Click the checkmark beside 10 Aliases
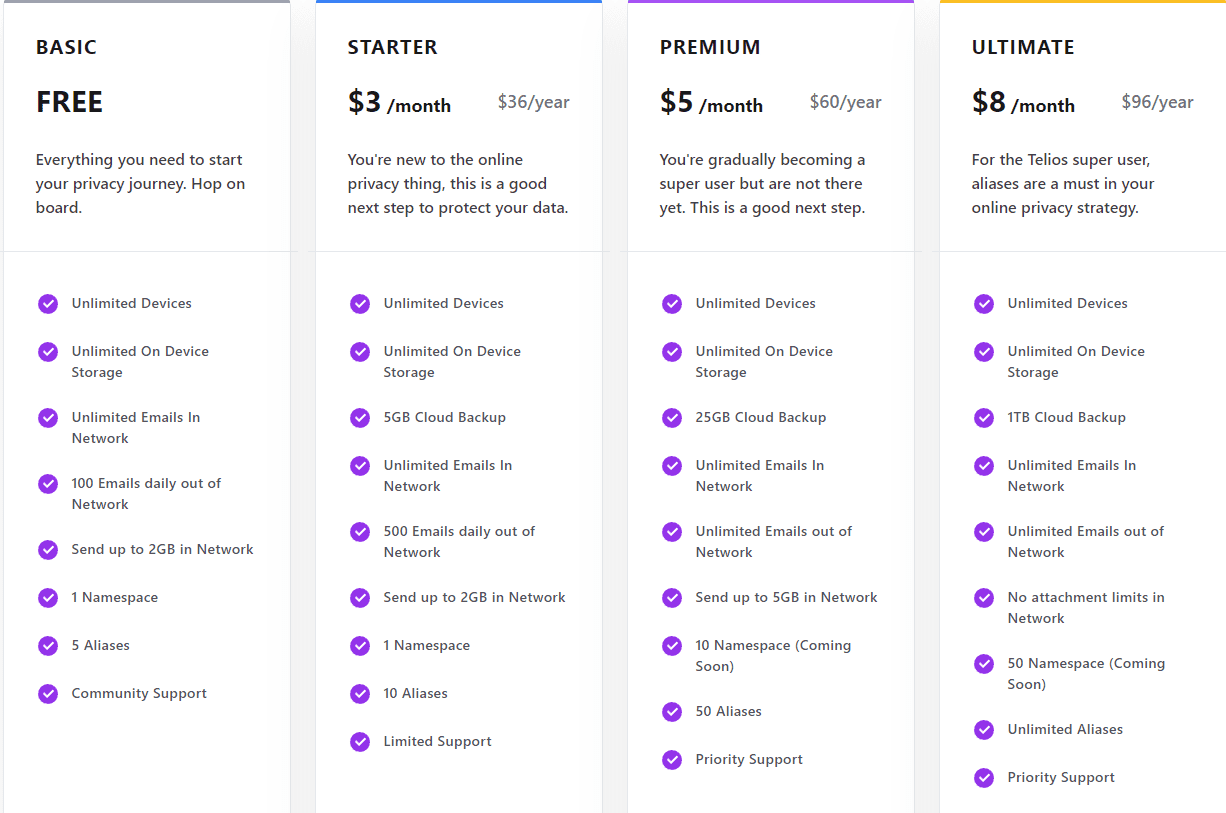This screenshot has height=813, width=1226. pos(360,694)
